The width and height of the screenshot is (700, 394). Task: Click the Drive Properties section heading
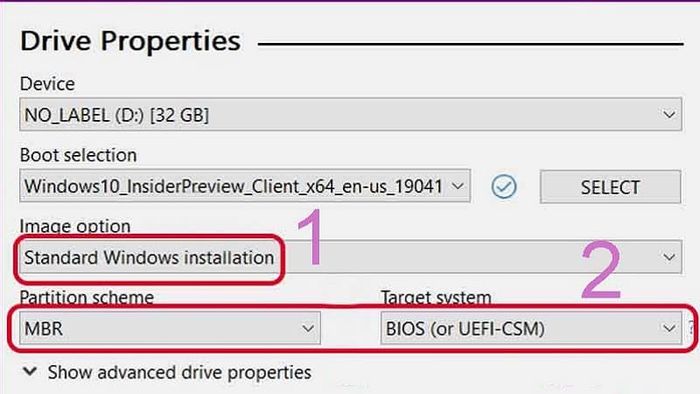pyautogui.click(x=130, y=41)
